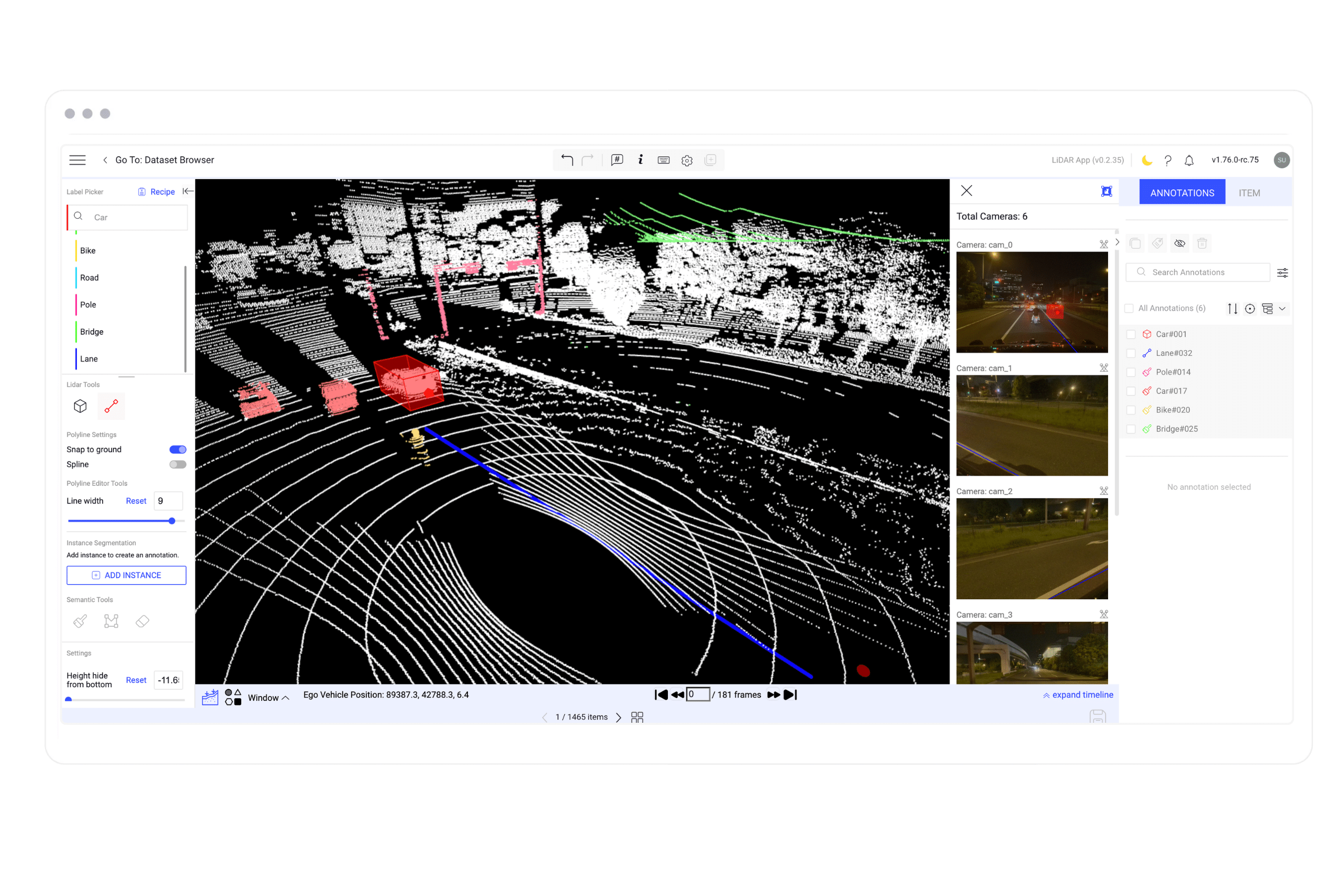Expand annotation grouping dropdown arrow
The height and width of the screenshot is (896, 1340).
point(1282,309)
